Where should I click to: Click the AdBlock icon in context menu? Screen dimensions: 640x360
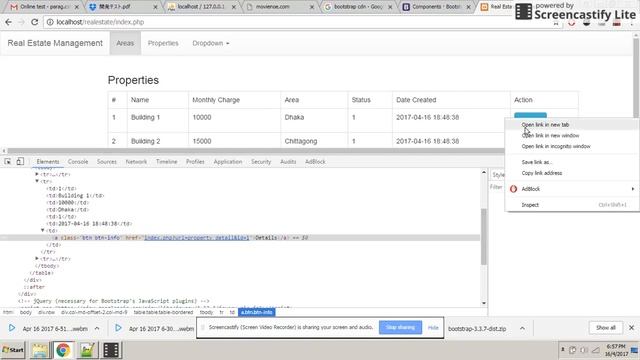tap(513, 189)
